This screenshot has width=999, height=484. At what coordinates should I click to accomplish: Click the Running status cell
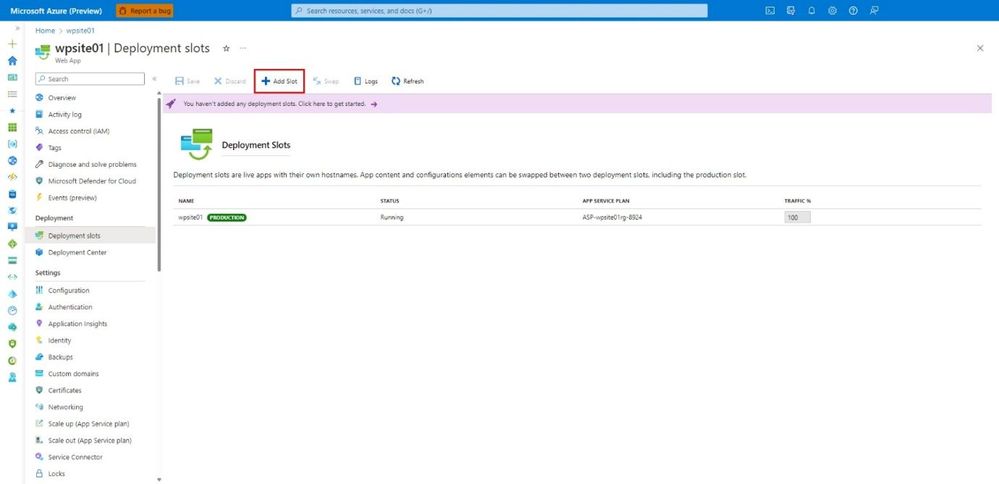tap(392, 218)
